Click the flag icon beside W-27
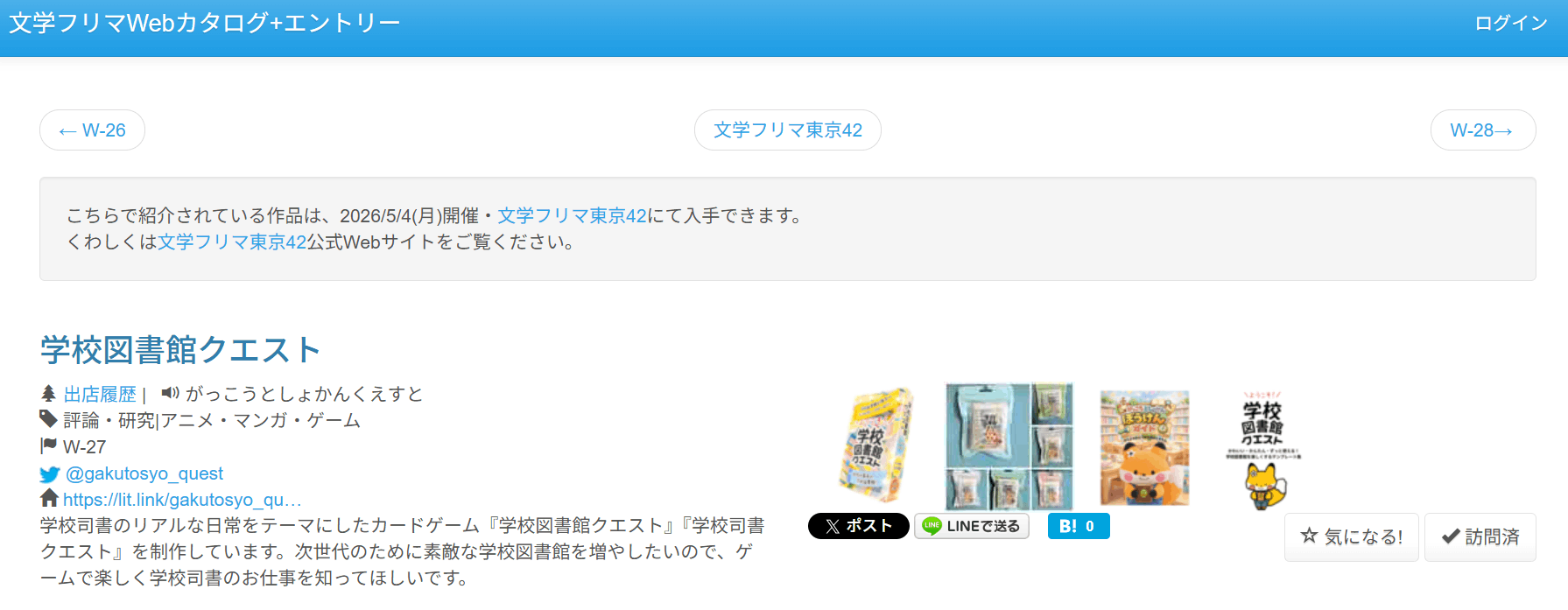1568x610 pixels. tap(48, 445)
